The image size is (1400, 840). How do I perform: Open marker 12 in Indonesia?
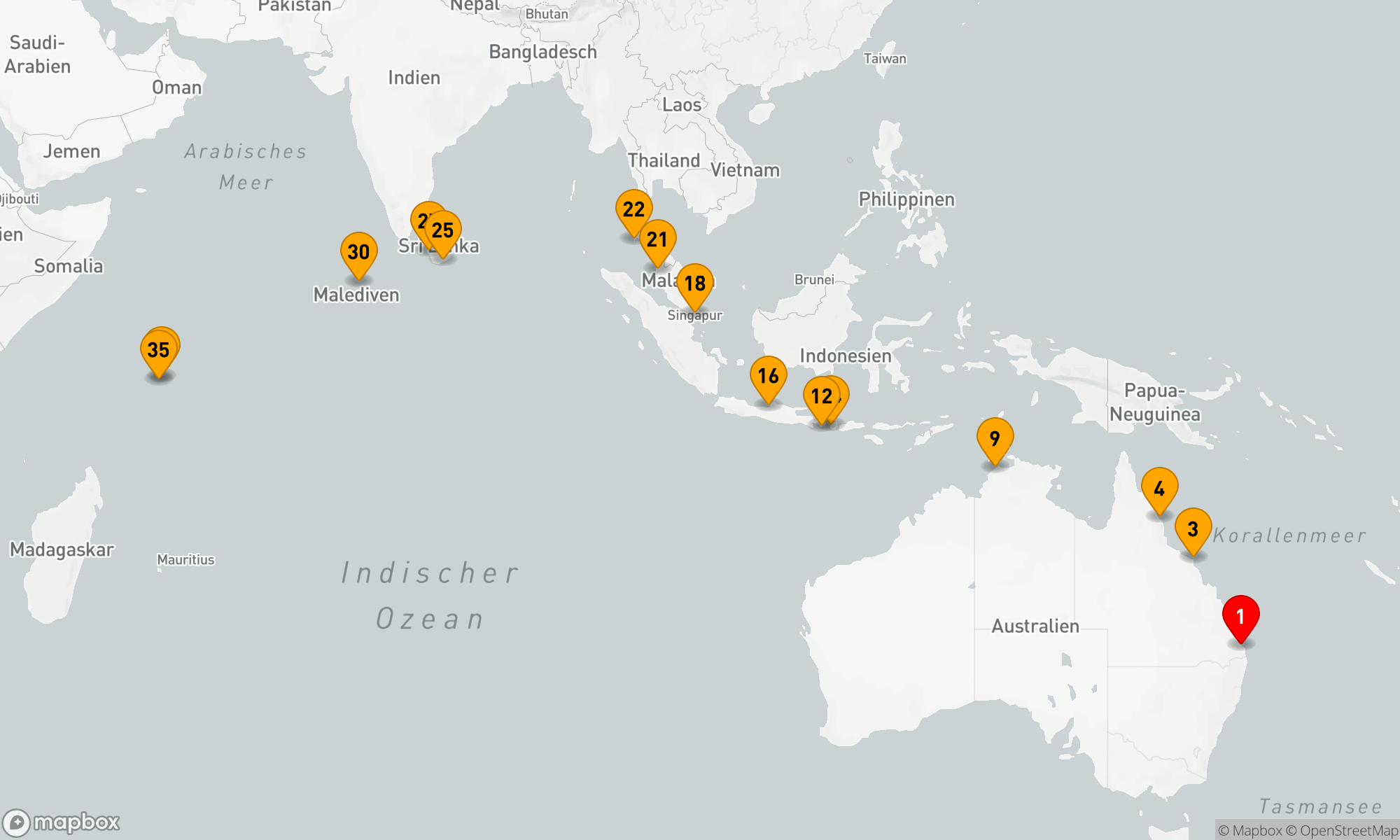click(820, 397)
